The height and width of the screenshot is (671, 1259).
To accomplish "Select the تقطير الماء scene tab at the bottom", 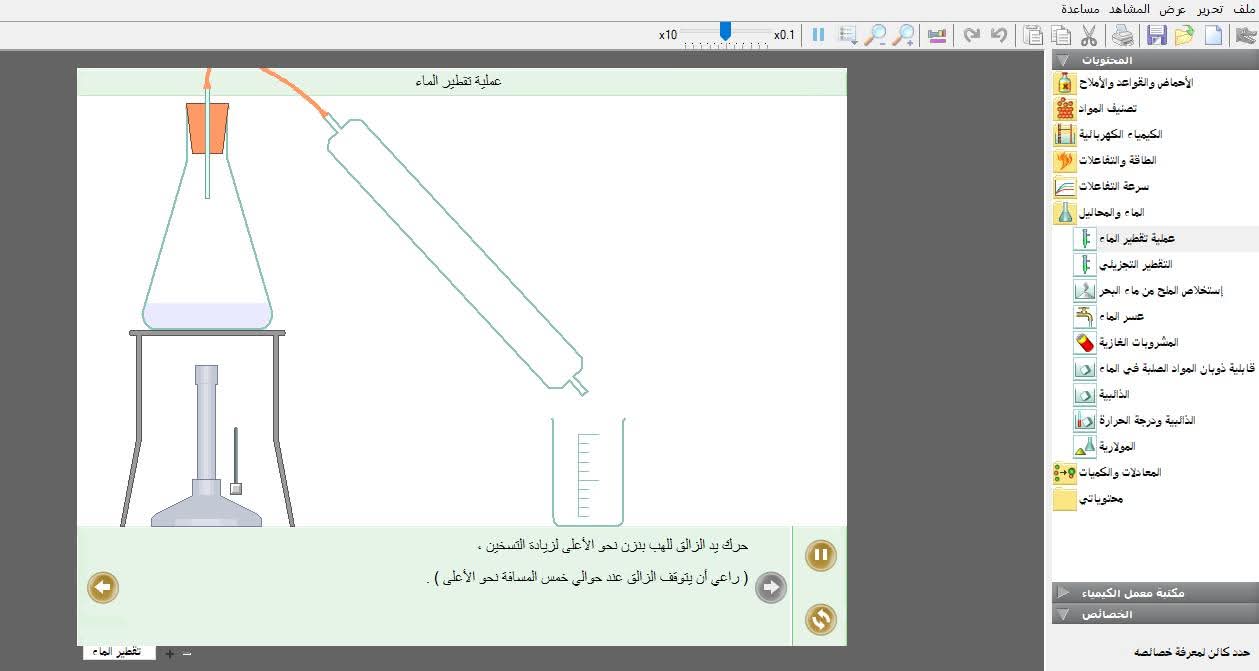I will 119,652.
